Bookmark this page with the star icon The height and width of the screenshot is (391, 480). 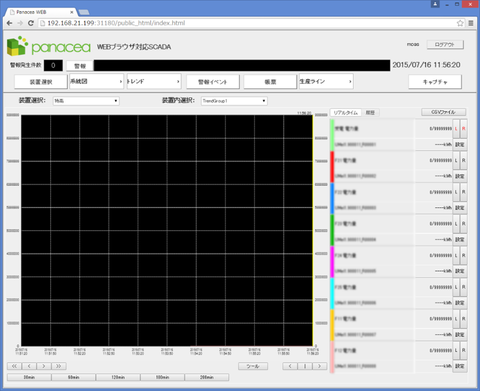[460, 23]
